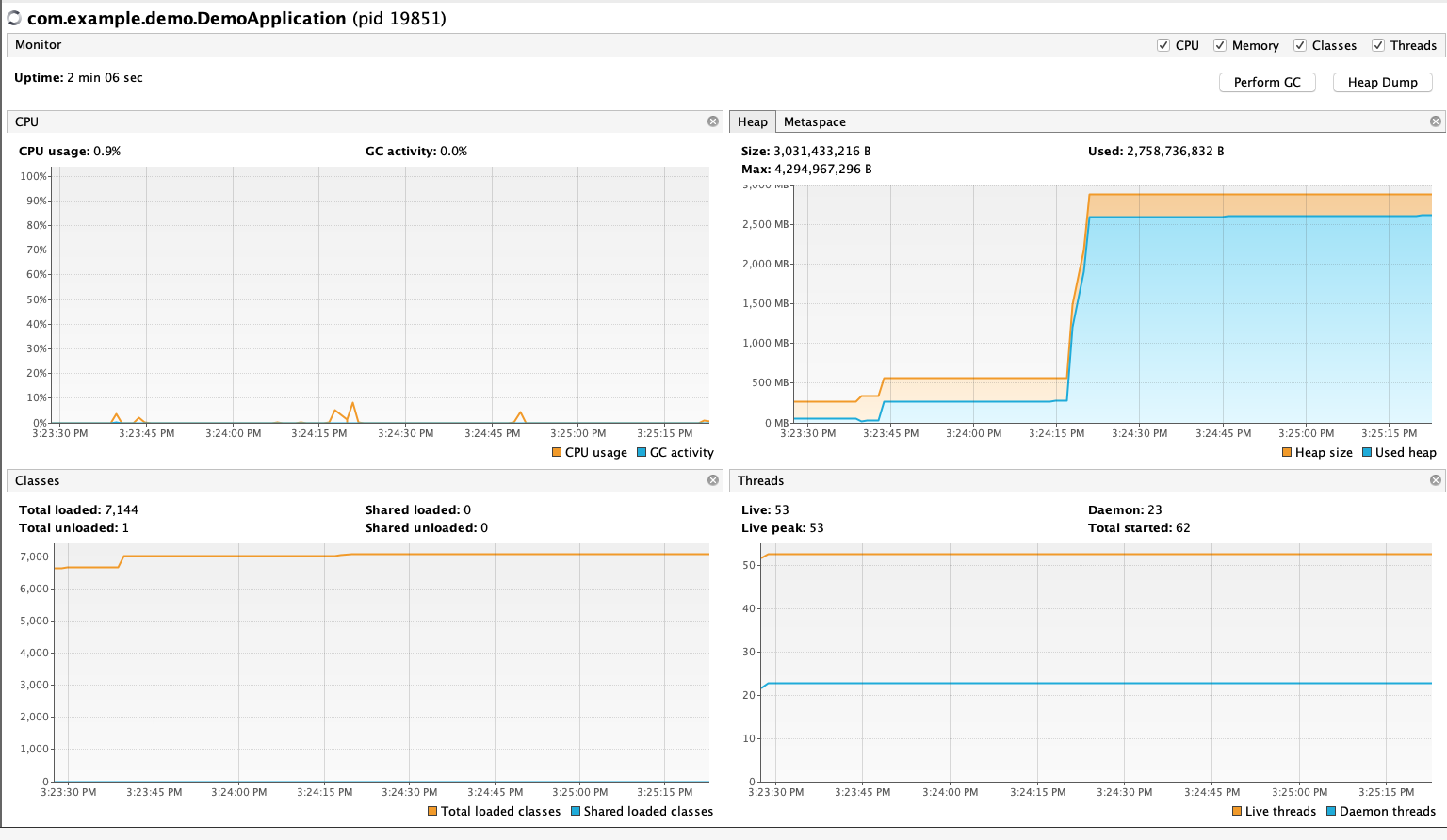Click the Live threads legend swatch
This screenshot has height=840, width=1447.
point(1237,812)
